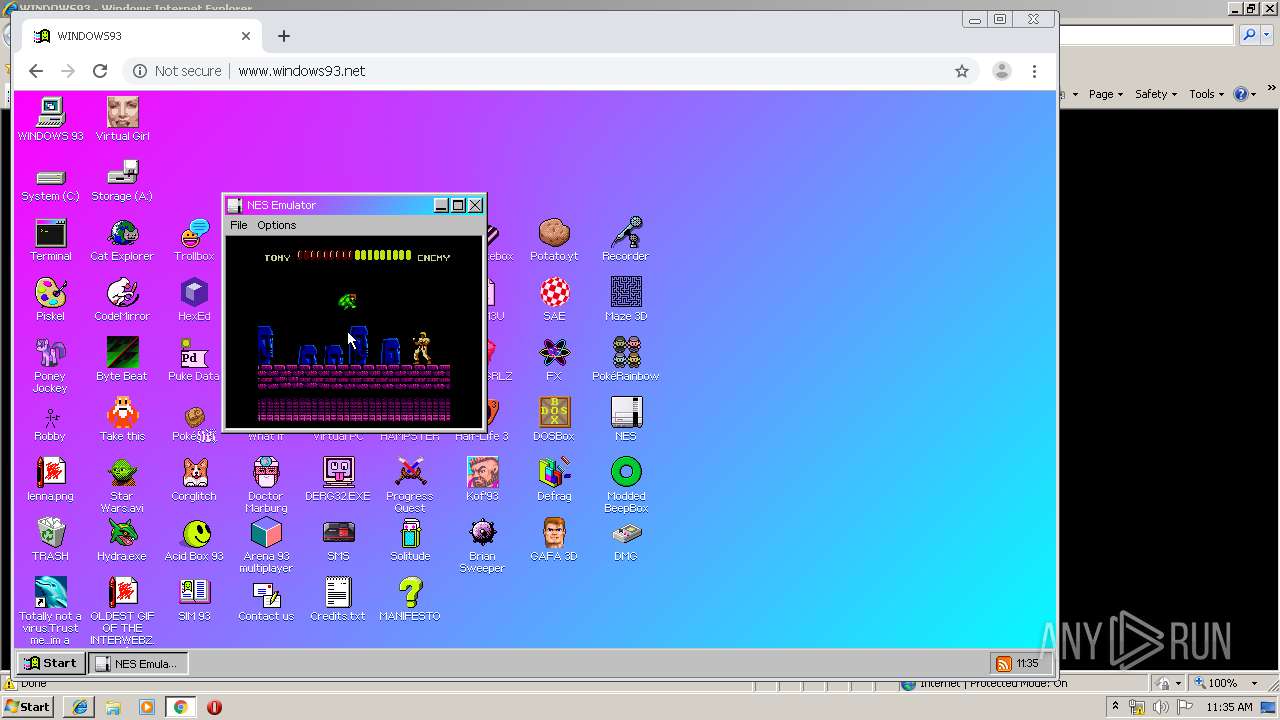The width and height of the screenshot is (1280, 720).
Task: Launch PokeRainbow icon
Action: [x=626, y=359]
